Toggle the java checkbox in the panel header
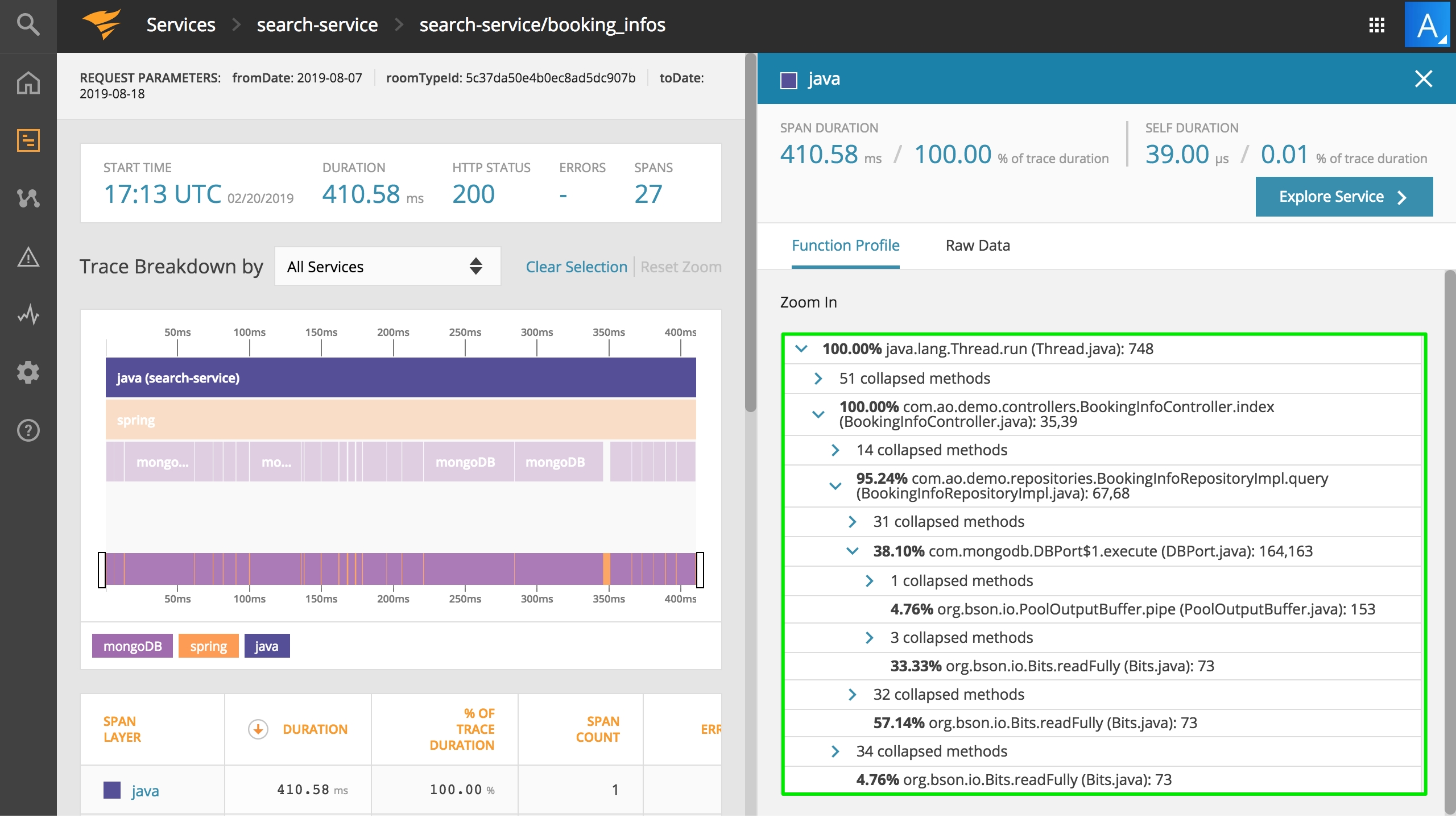This screenshot has width=1456, height=839. (x=791, y=80)
